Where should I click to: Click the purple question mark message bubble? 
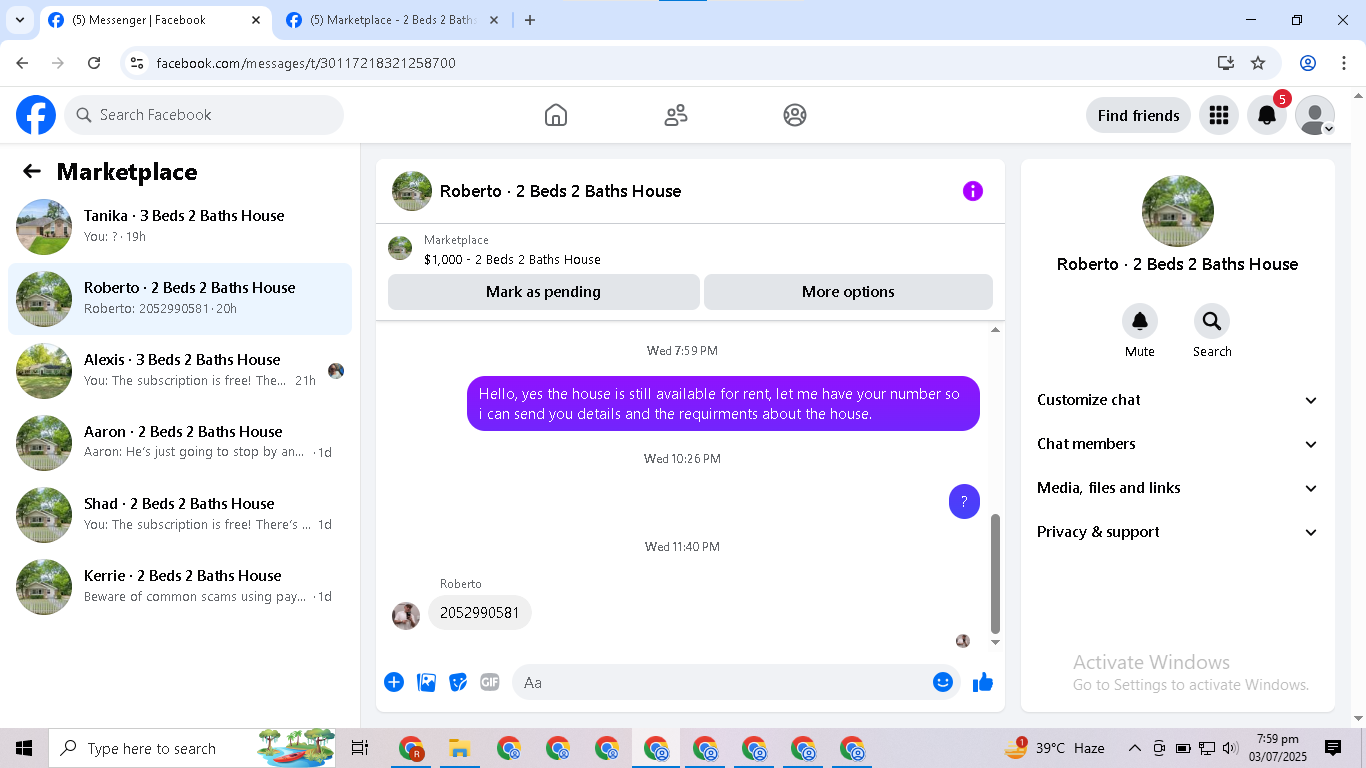coord(964,502)
